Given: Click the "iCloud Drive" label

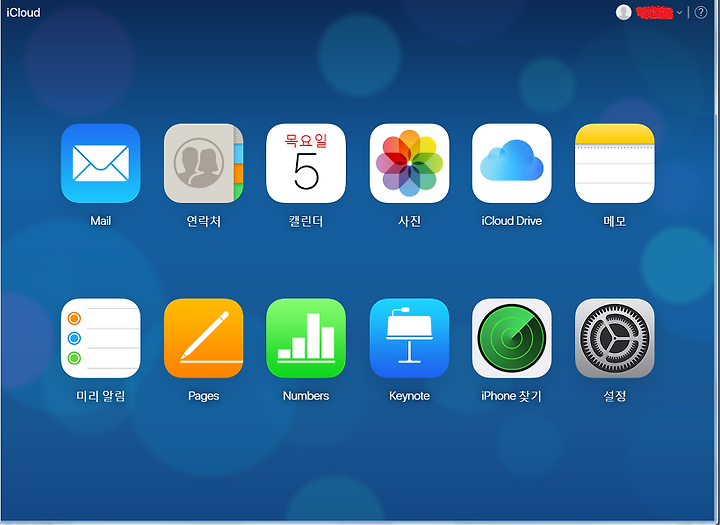Looking at the screenshot, I should pyautogui.click(x=512, y=221).
